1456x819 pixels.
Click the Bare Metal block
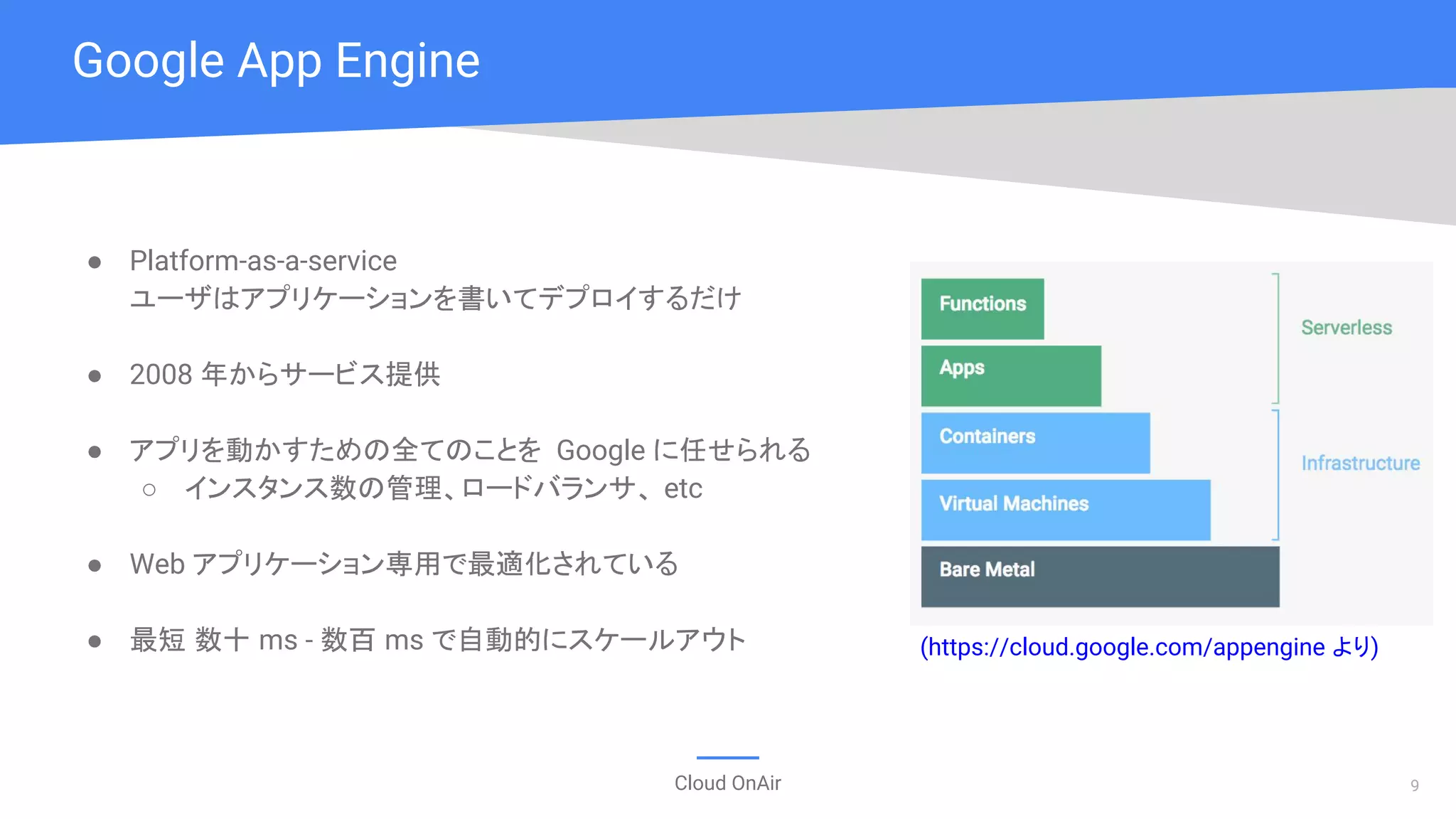[x=1100, y=577]
